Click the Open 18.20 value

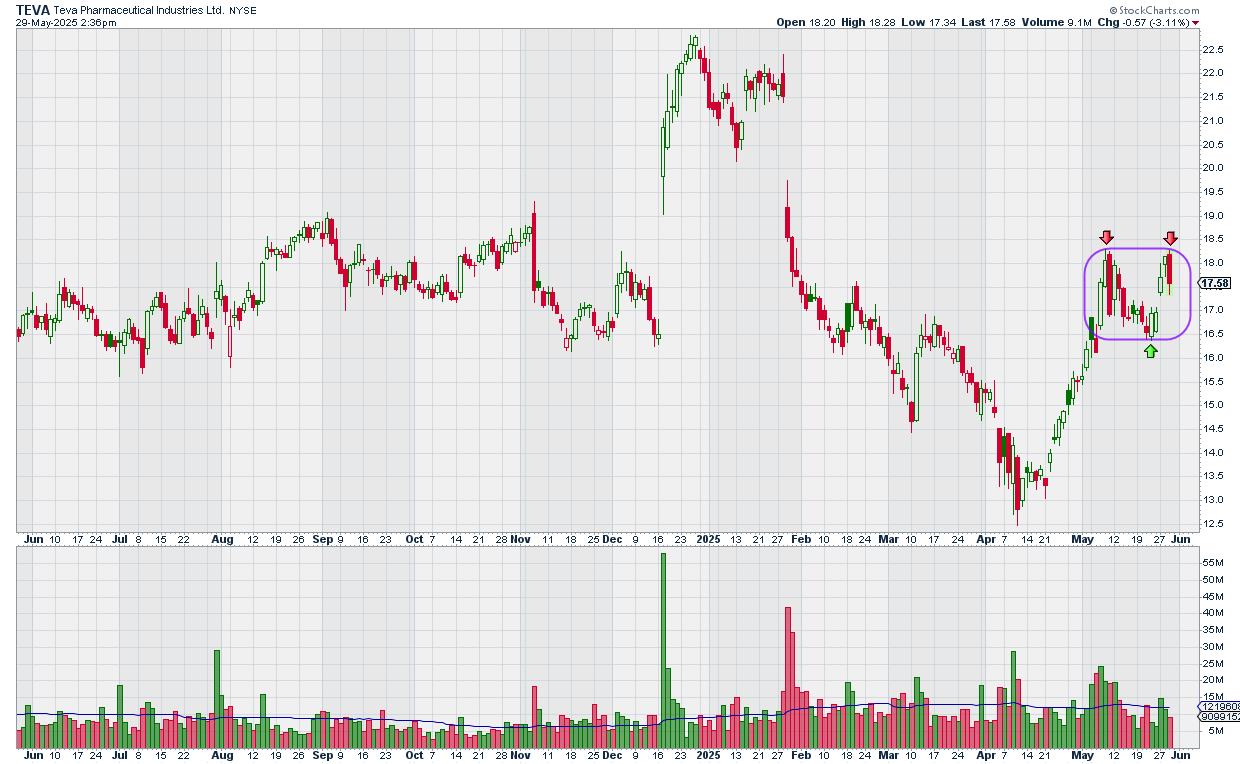tap(806, 22)
